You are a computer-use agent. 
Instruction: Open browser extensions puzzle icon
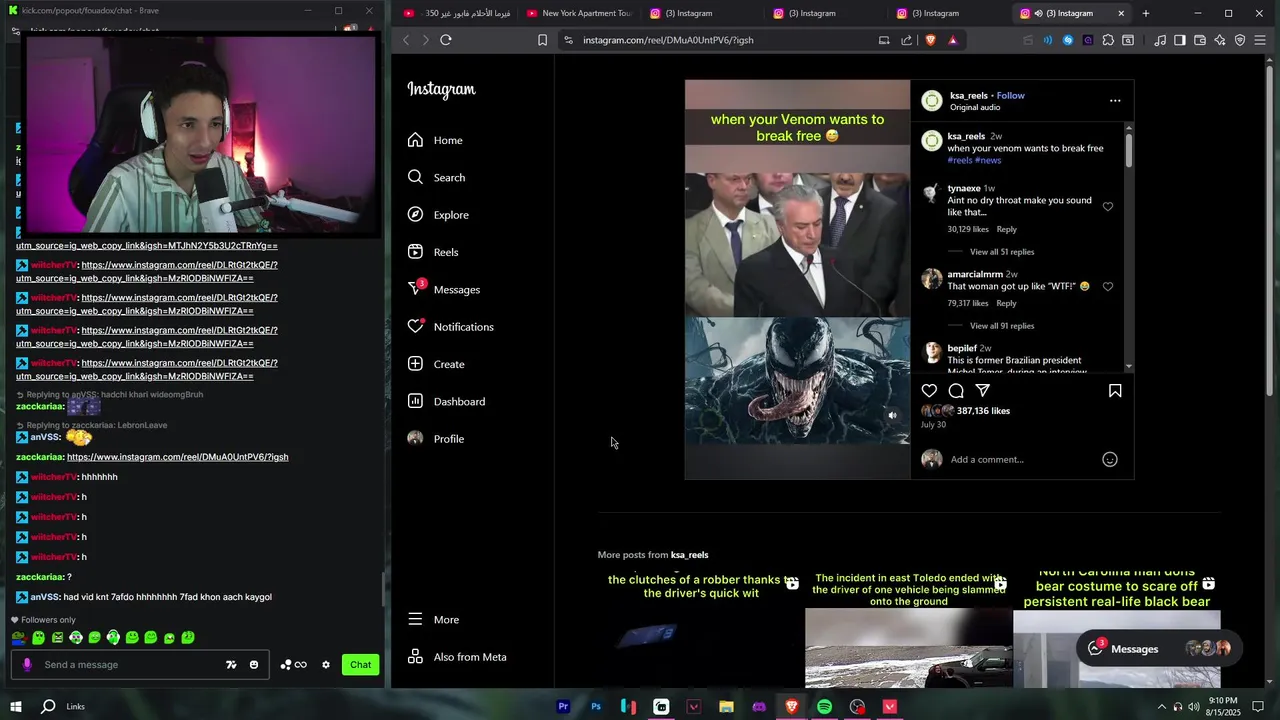pyautogui.click(x=1108, y=40)
